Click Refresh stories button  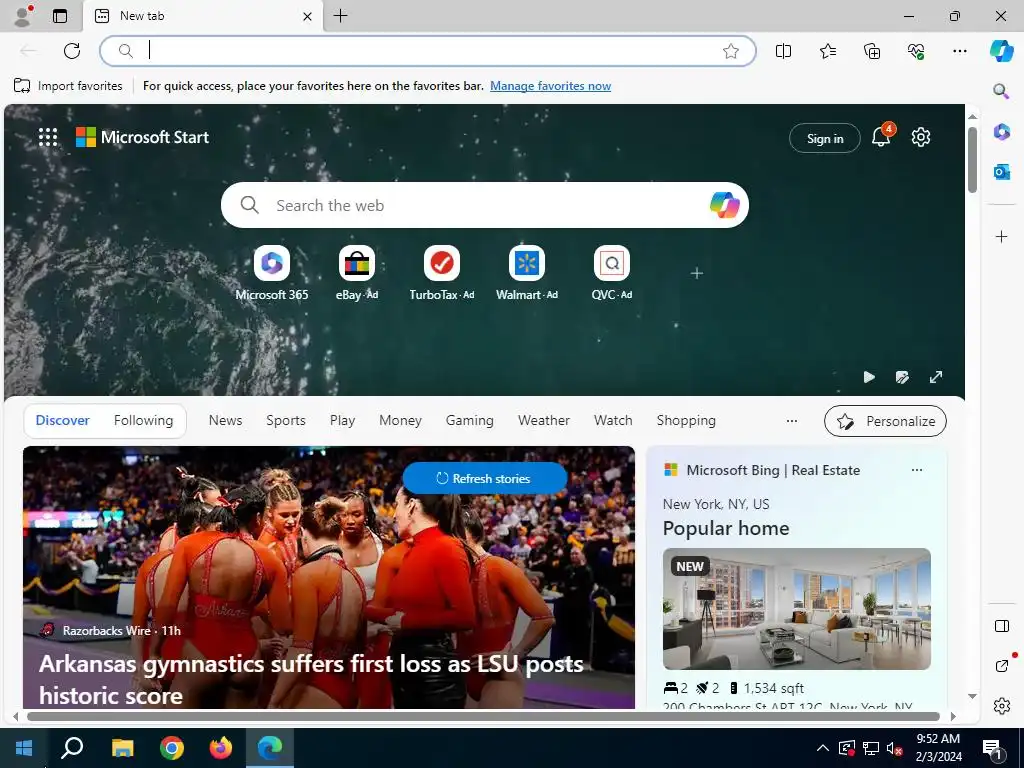tap(485, 479)
